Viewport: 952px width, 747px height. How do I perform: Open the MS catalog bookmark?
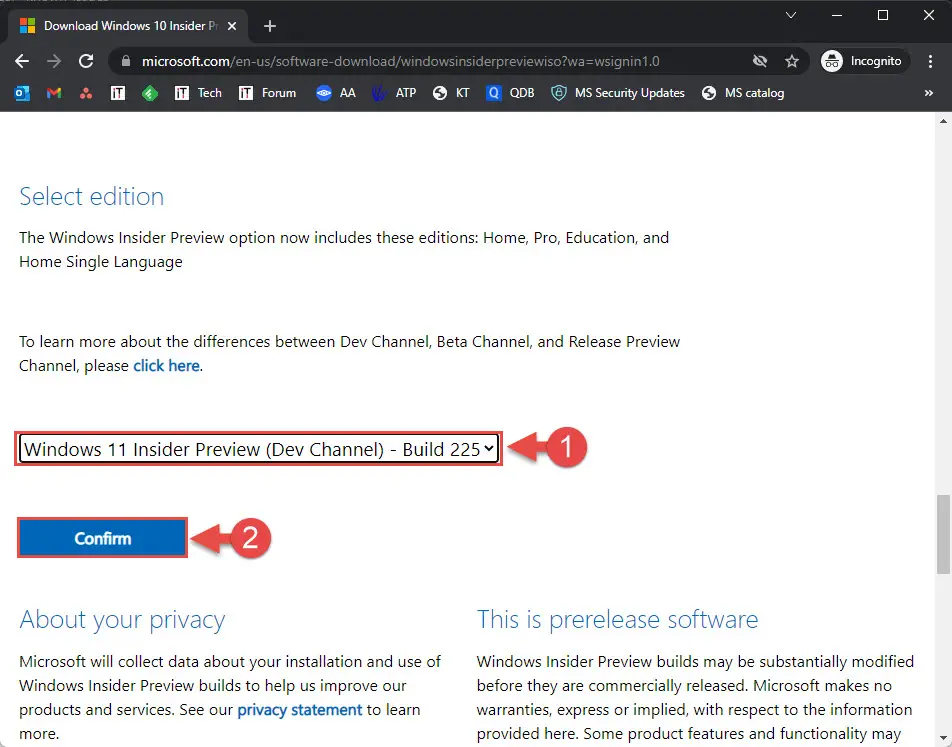pyautogui.click(x=743, y=93)
